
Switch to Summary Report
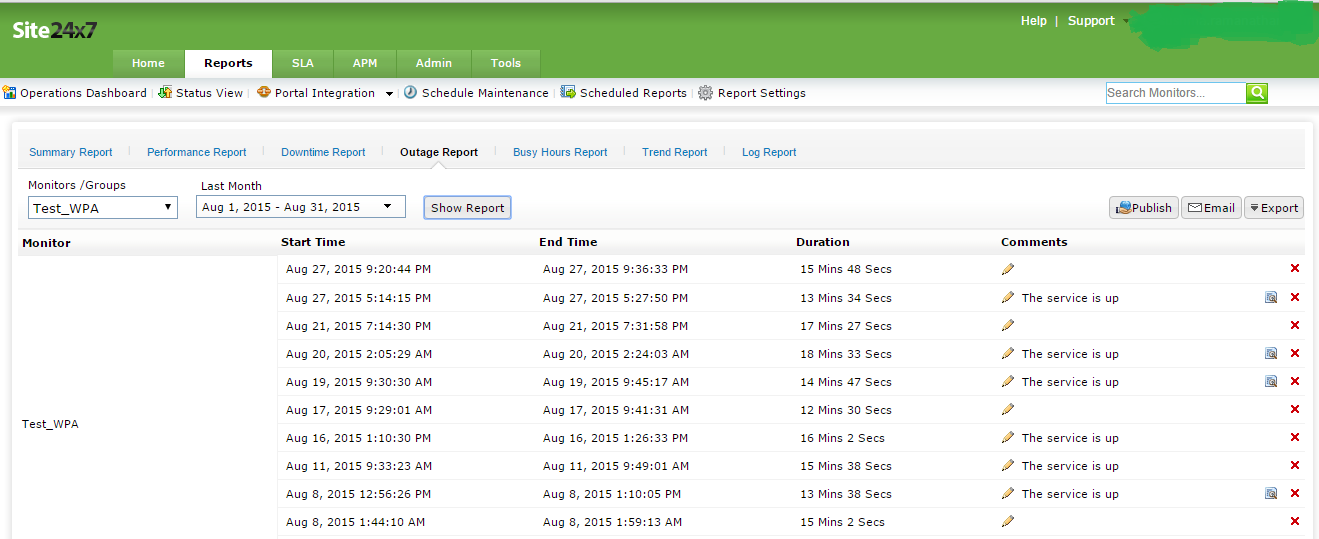(71, 152)
